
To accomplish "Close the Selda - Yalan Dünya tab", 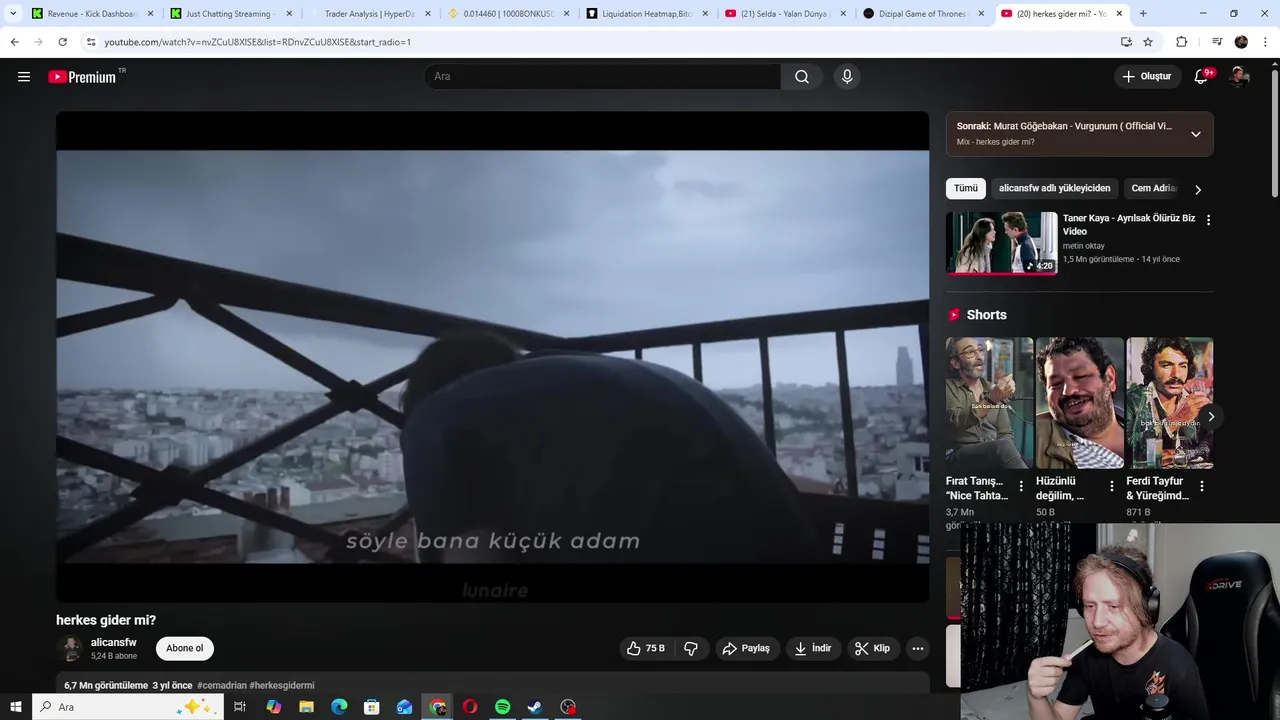I will tap(842, 14).
